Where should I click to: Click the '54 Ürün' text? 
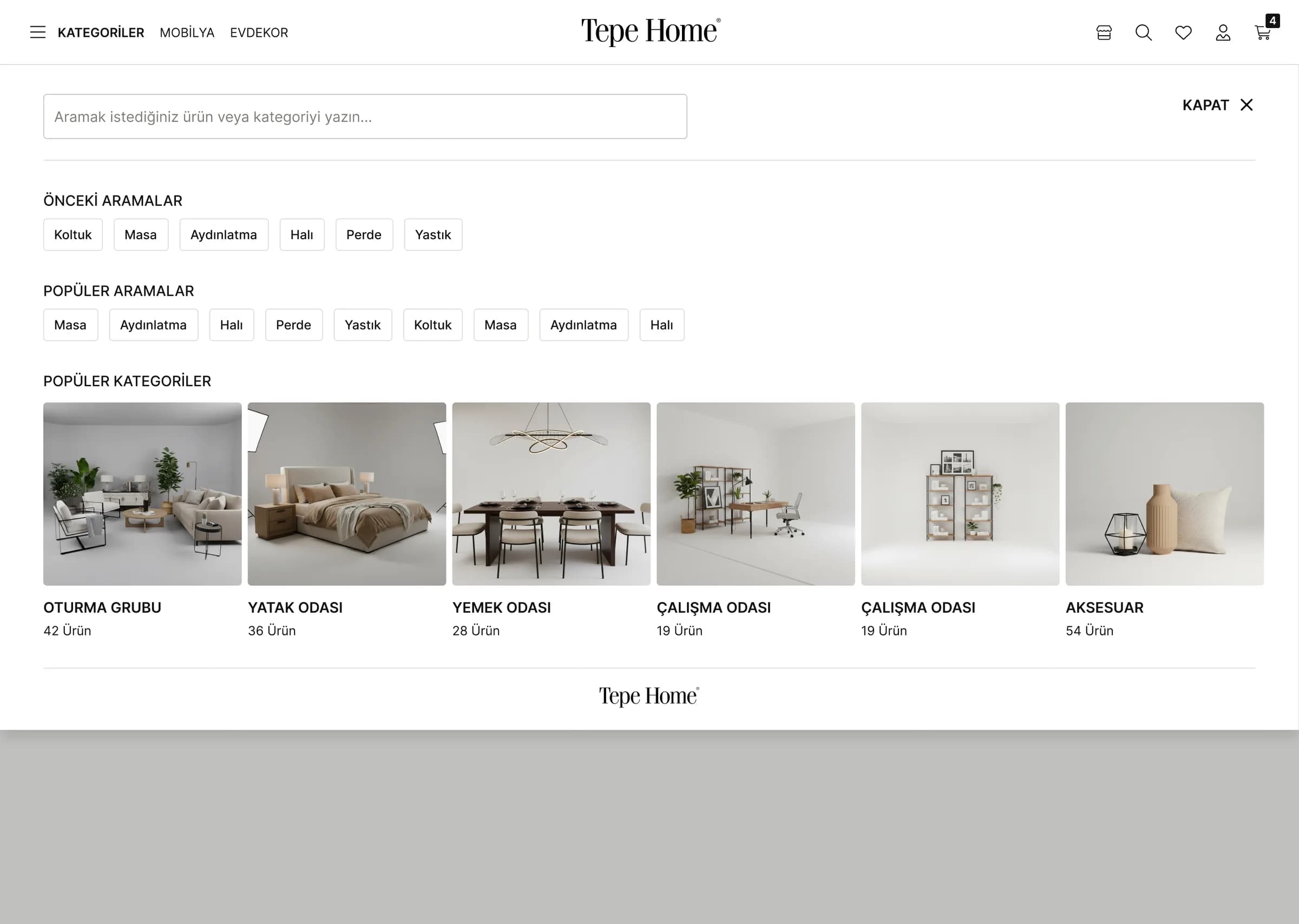1089,631
